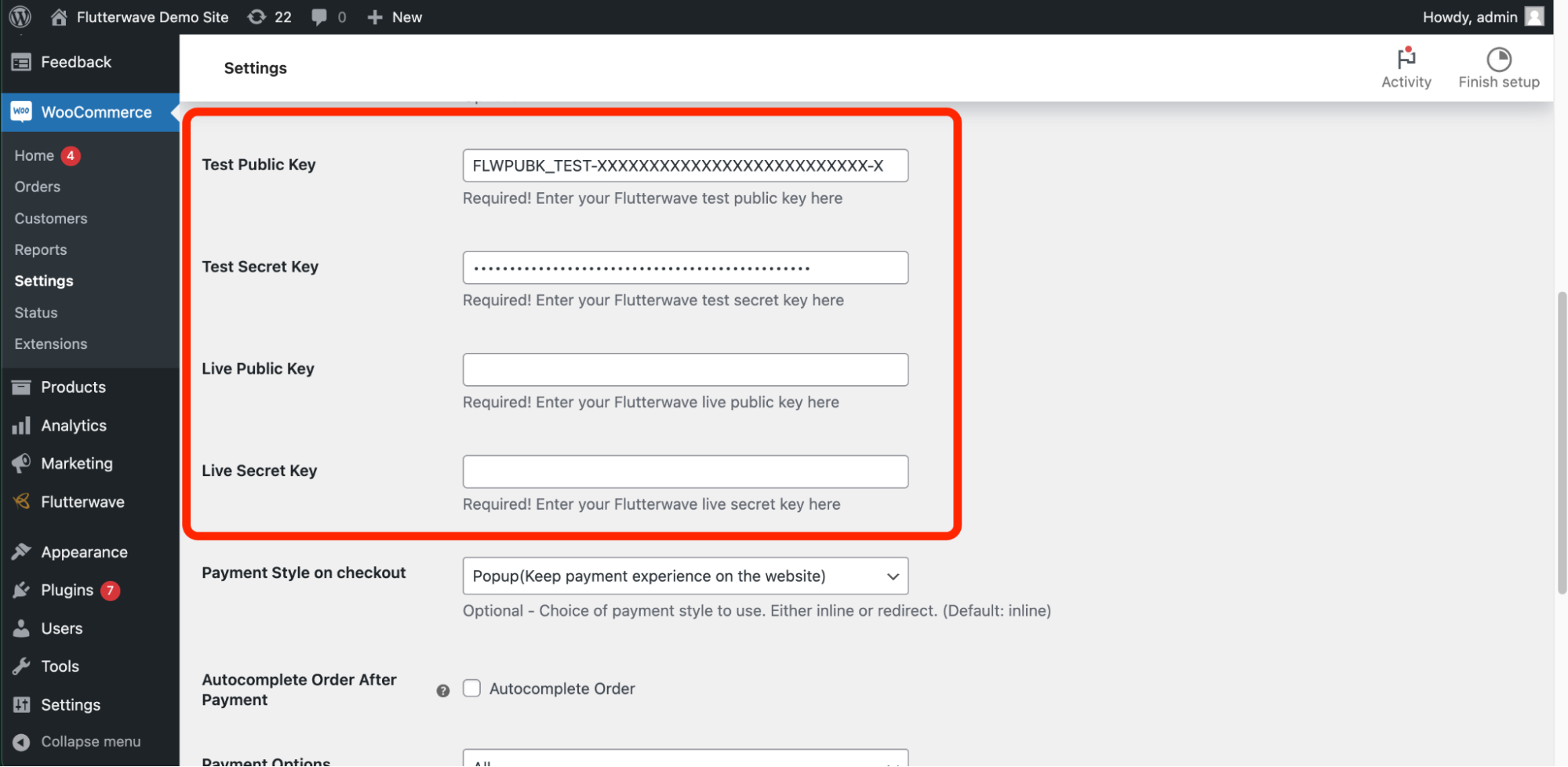Click the Test Secret Key input field

pos(686,267)
